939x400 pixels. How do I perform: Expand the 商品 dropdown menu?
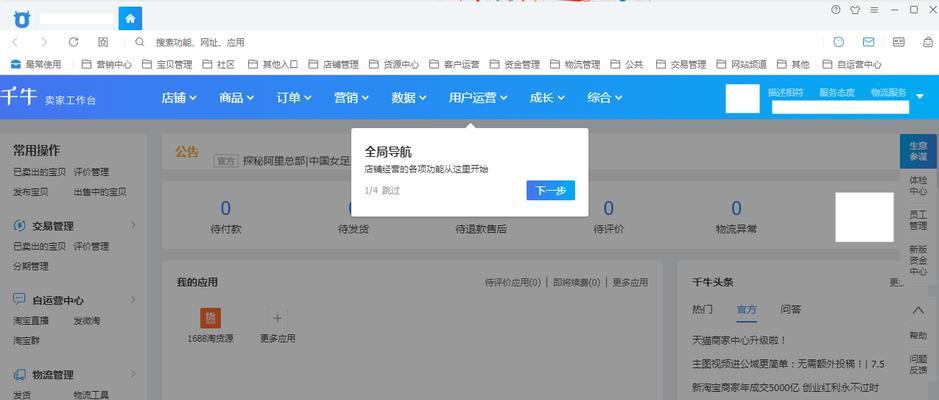[237, 98]
